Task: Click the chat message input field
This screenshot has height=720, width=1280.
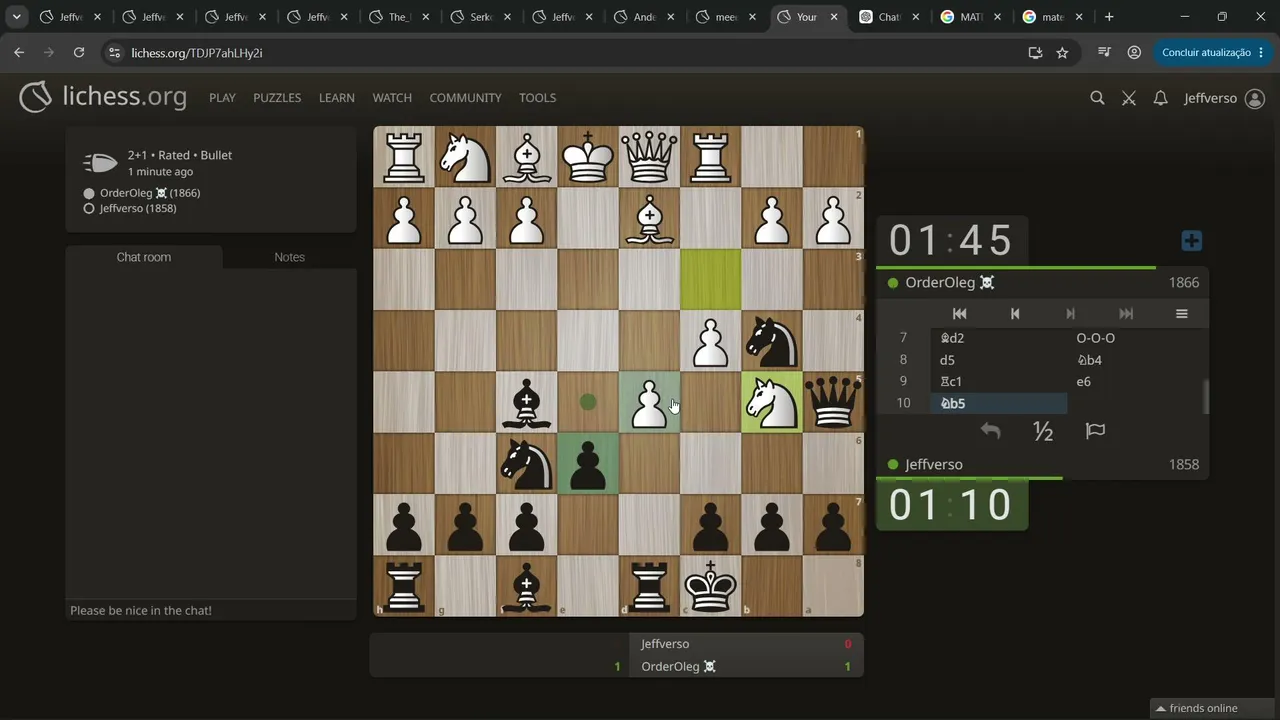Action: 211,610
